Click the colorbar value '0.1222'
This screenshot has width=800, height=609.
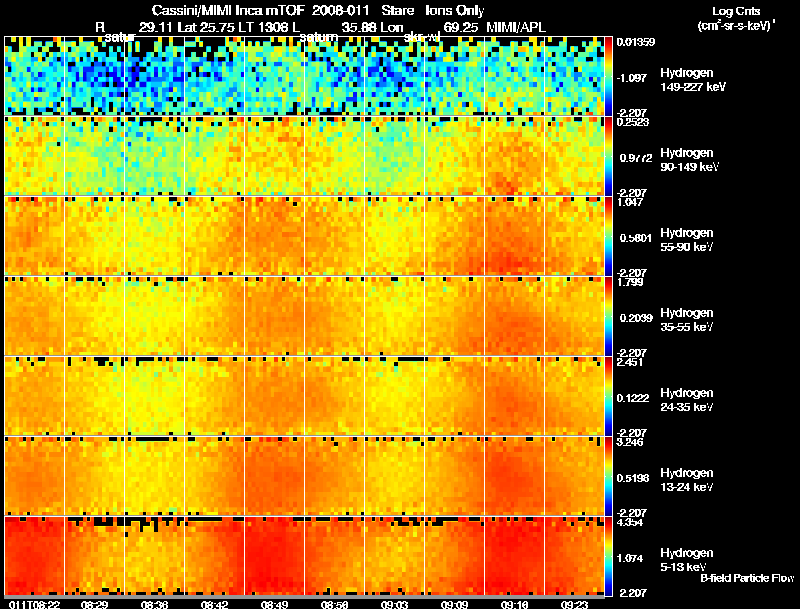pos(633,398)
